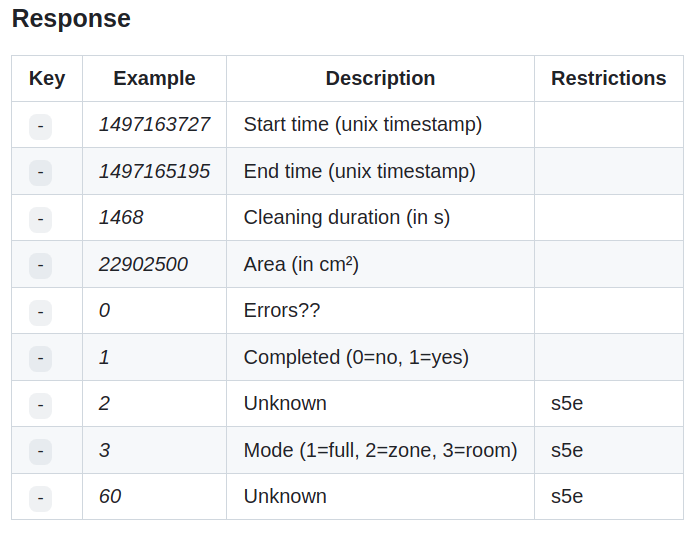This screenshot has width=694, height=536.
Task: Click the Mode (1=full, 2=zone, 3=room) text
Action: [x=380, y=451]
